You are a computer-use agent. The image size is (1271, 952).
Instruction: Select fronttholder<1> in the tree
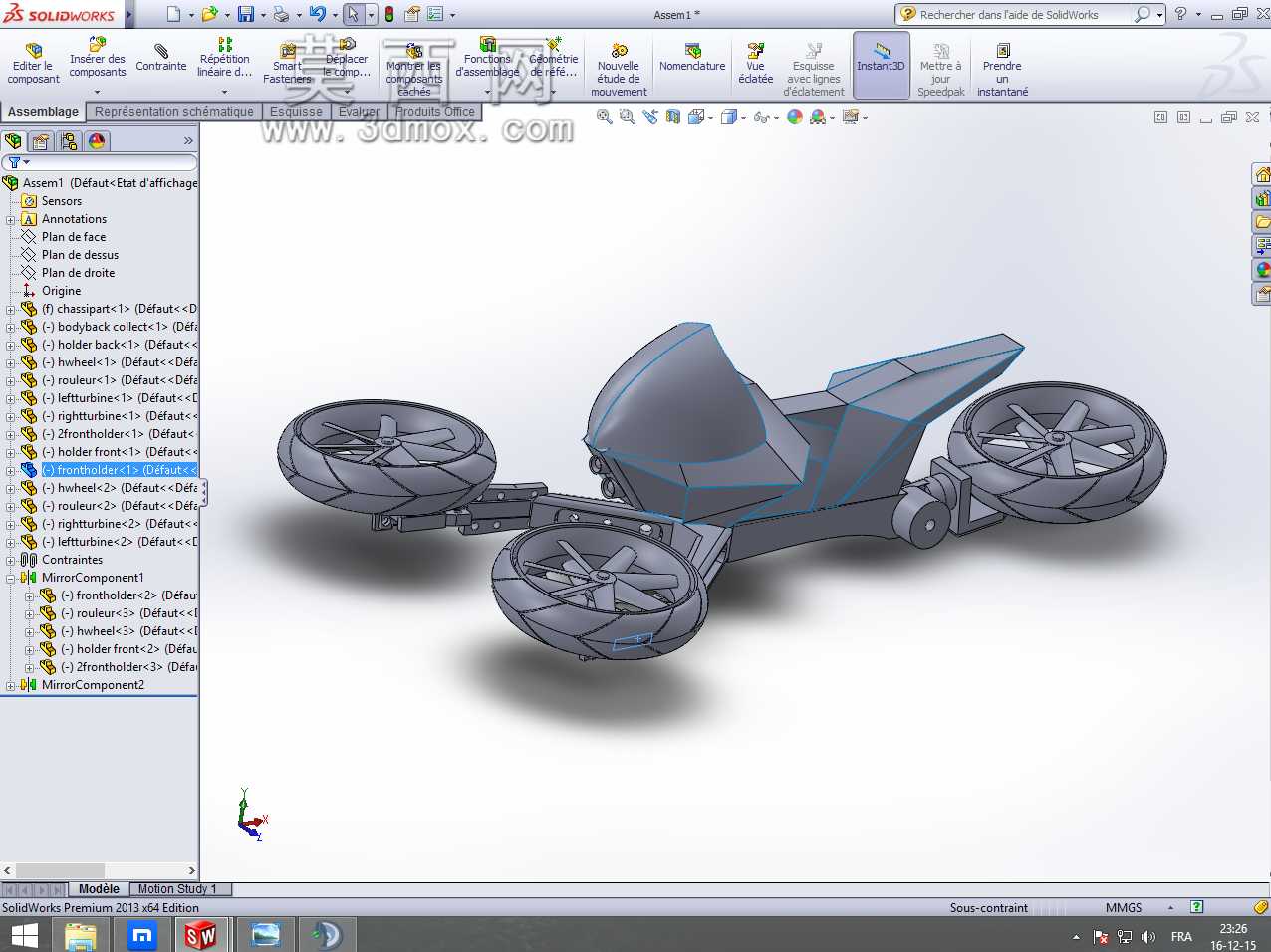click(x=120, y=470)
